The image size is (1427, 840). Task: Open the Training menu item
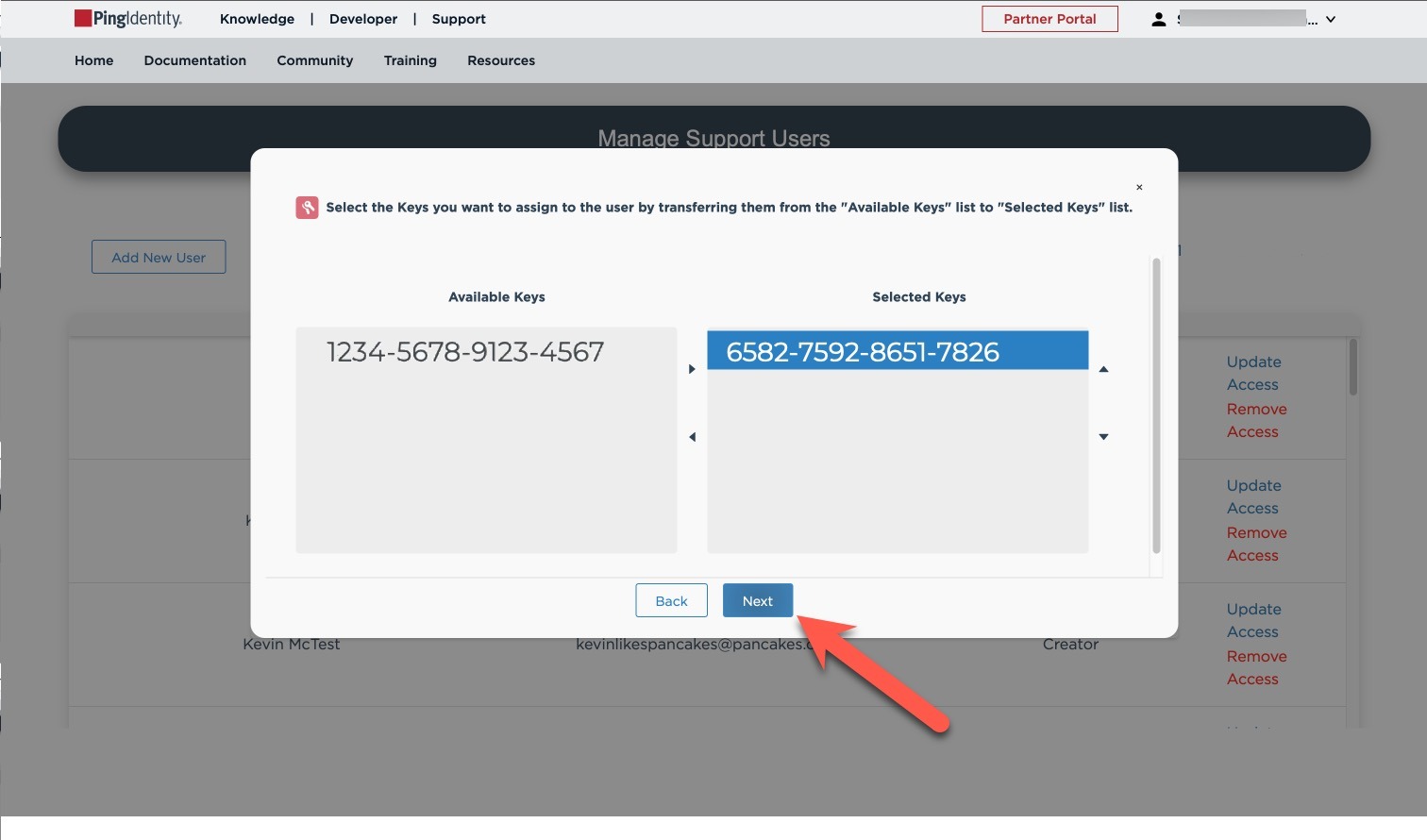(411, 60)
